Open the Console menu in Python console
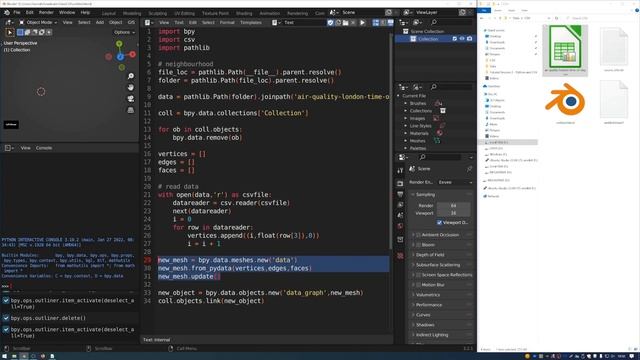 (44, 148)
